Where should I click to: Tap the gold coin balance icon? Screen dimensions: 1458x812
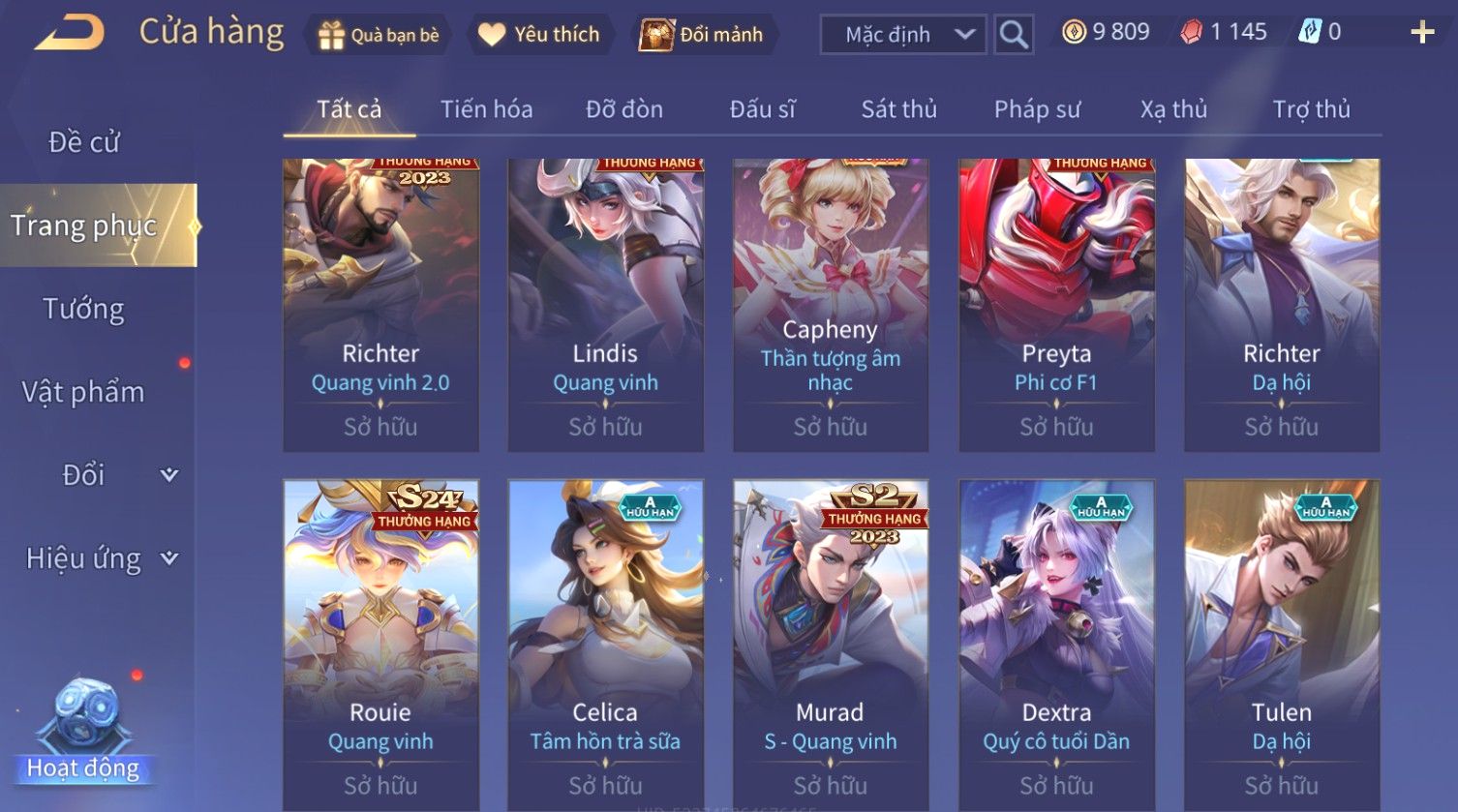click(x=1074, y=32)
